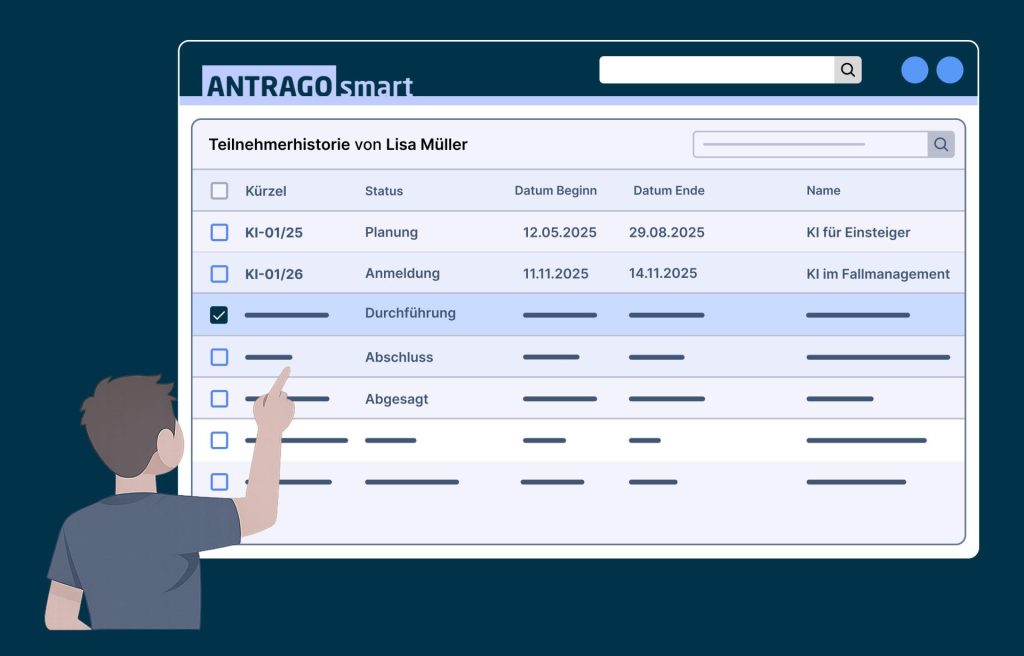Tick the checkbox in the Abschluss row
The height and width of the screenshot is (656, 1024).
[219, 357]
